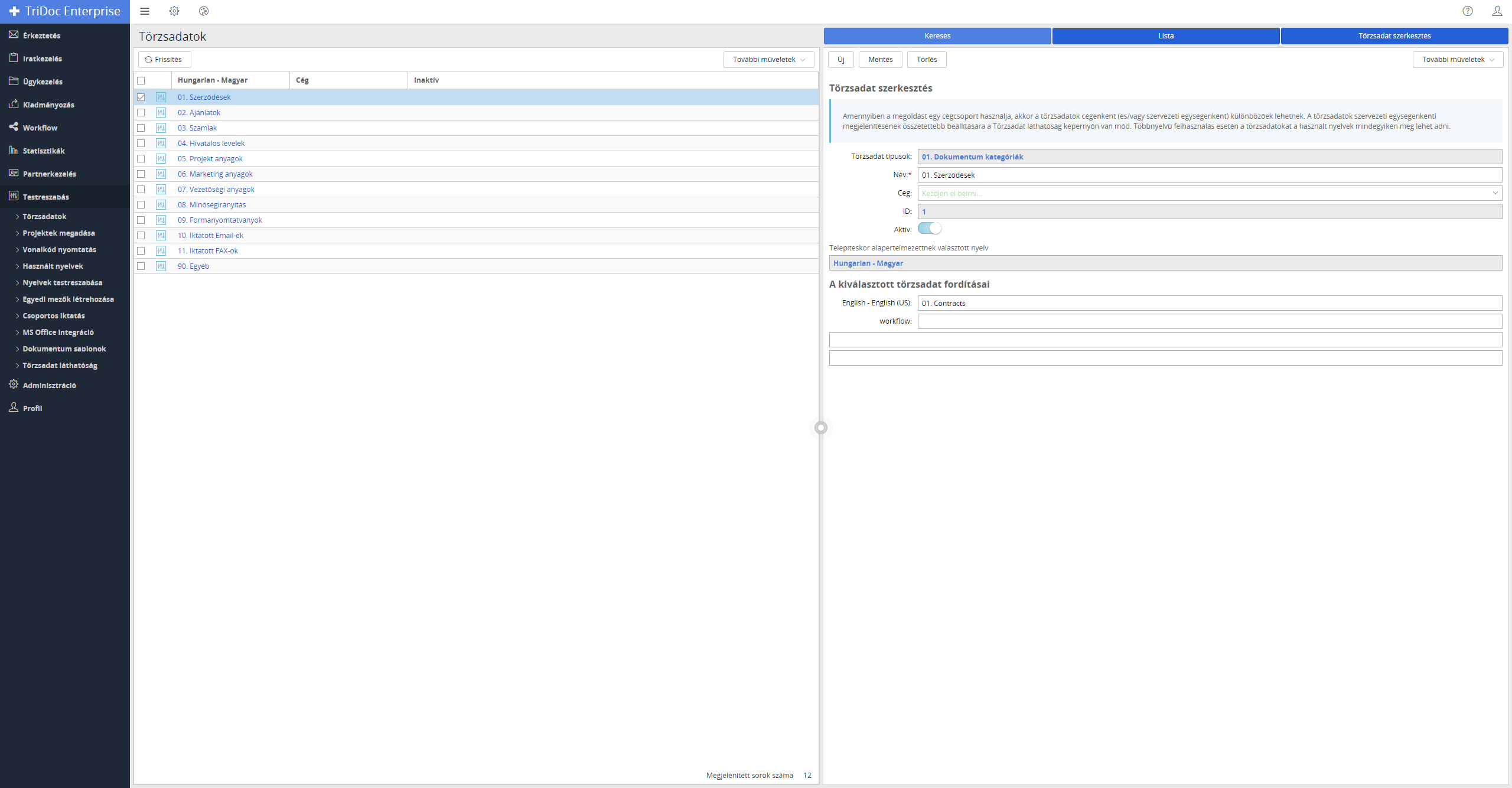This screenshot has width=1512, height=788.
Task: Open the help question mark icon
Action: [1468, 11]
